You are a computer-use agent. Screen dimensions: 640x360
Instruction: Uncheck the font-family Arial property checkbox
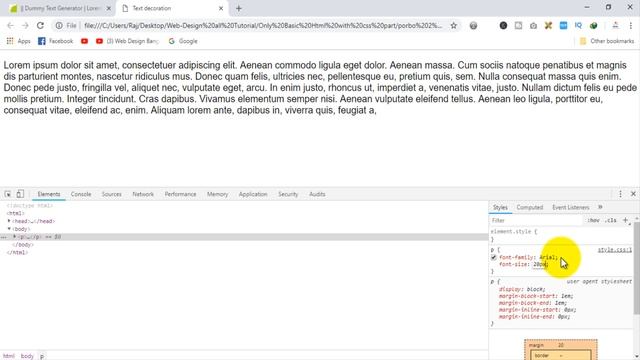[x=493, y=257]
